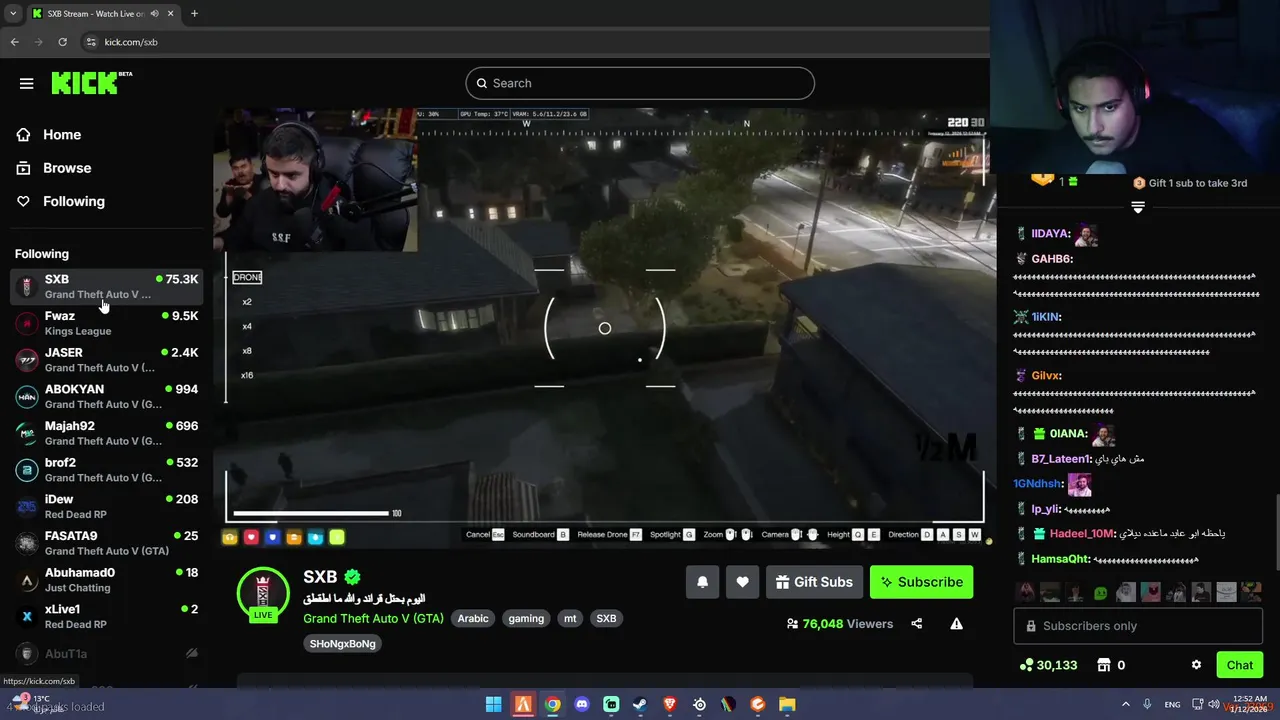Open JASER channel in sidebar
The height and width of the screenshot is (720, 1280).
click(107, 360)
